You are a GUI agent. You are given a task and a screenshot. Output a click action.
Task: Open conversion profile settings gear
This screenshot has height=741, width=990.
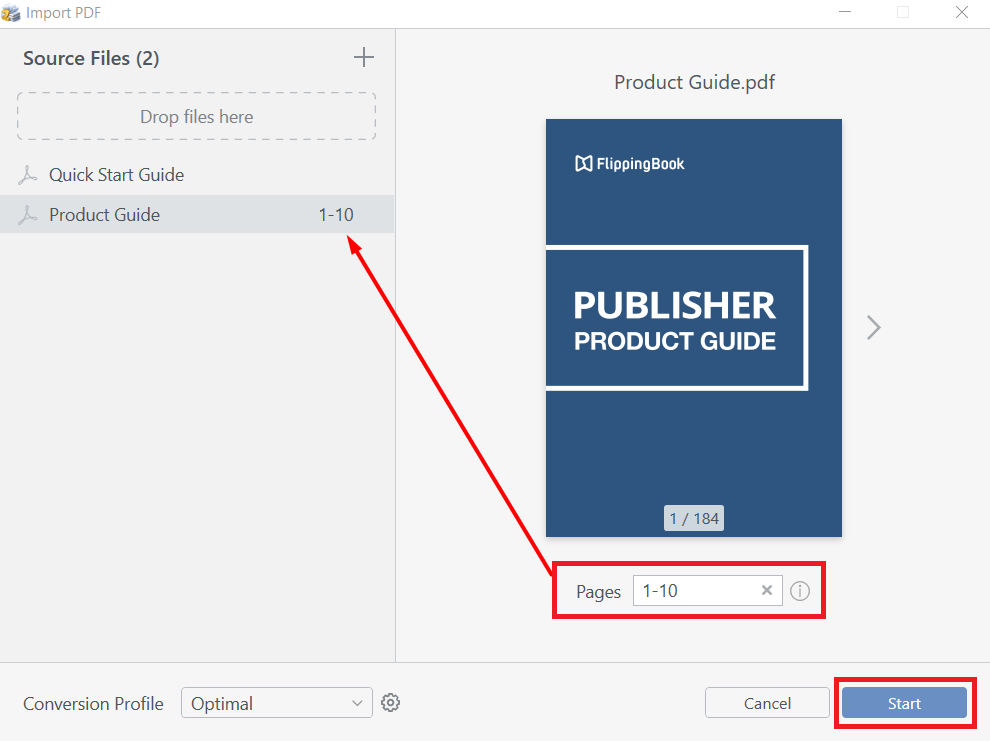(x=390, y=702)
